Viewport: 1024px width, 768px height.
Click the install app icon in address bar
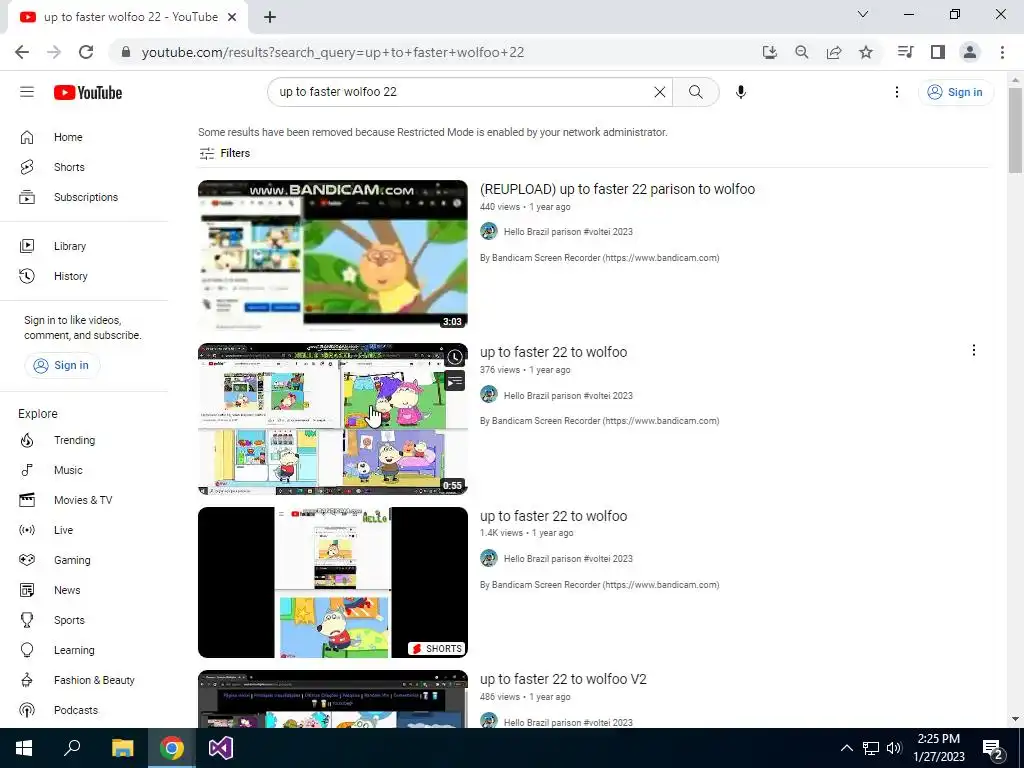point(770,52)
